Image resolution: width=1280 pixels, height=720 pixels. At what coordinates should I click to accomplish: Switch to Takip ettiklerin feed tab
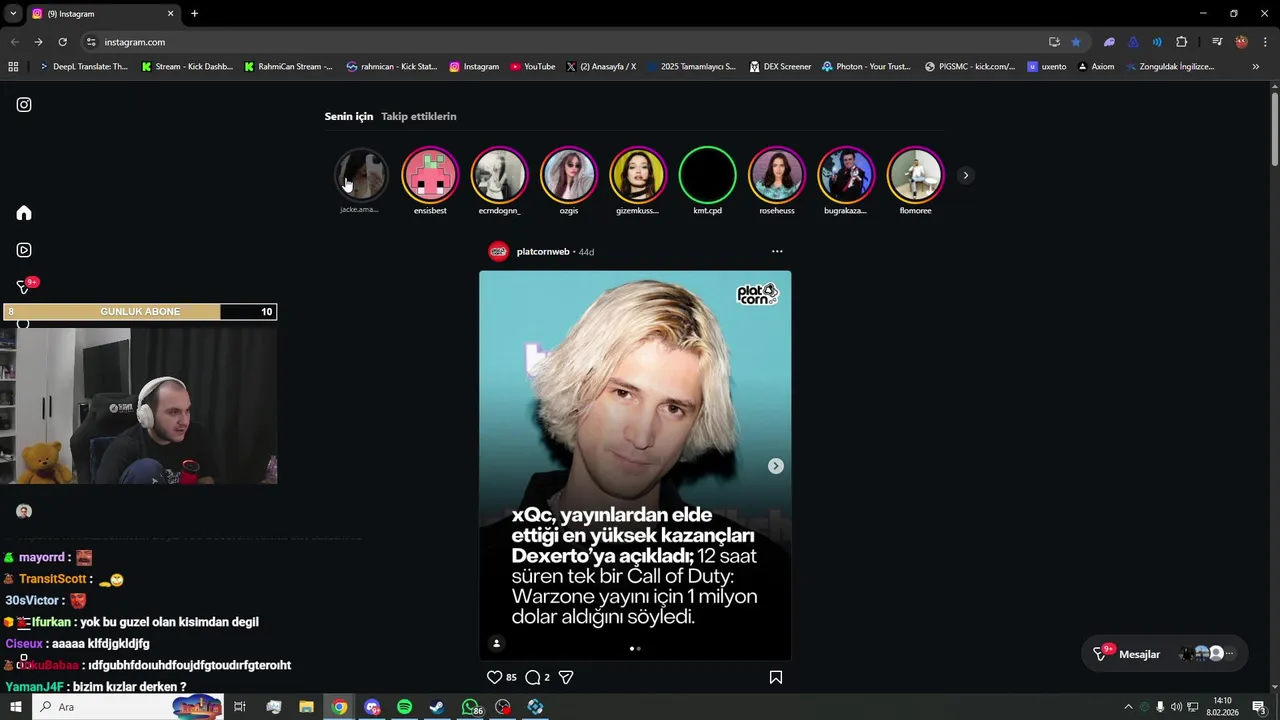tap(419, 116)
